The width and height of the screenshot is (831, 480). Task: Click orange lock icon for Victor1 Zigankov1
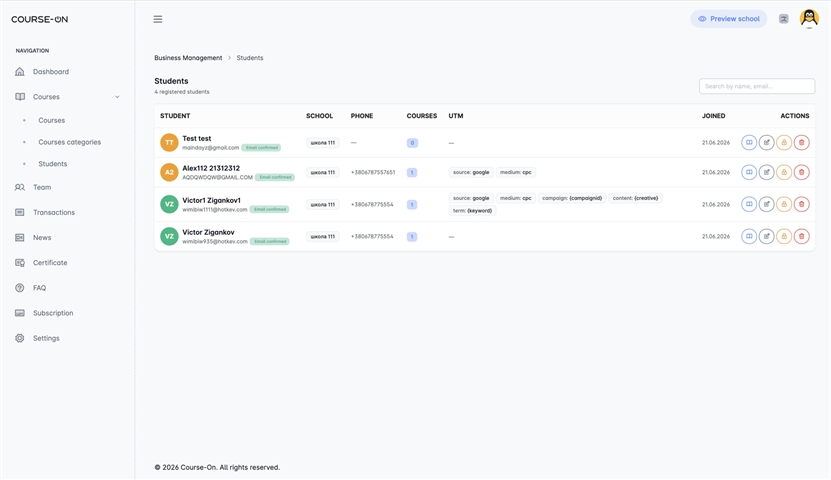[784, 204]
